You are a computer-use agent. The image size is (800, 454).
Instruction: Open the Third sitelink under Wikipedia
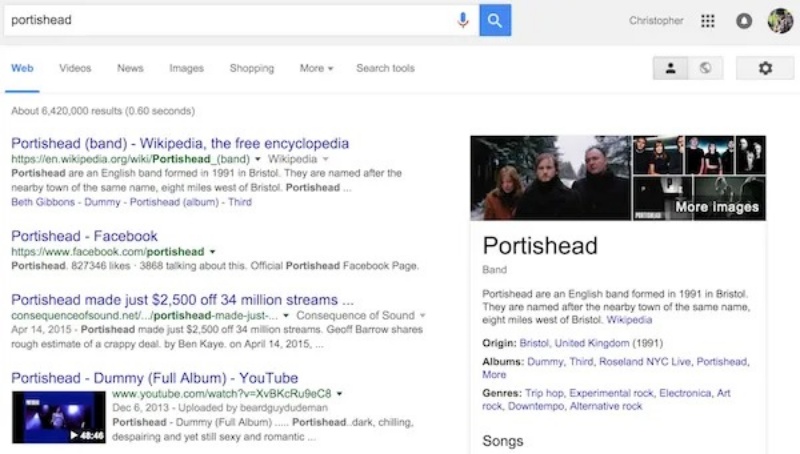(240, 202)
